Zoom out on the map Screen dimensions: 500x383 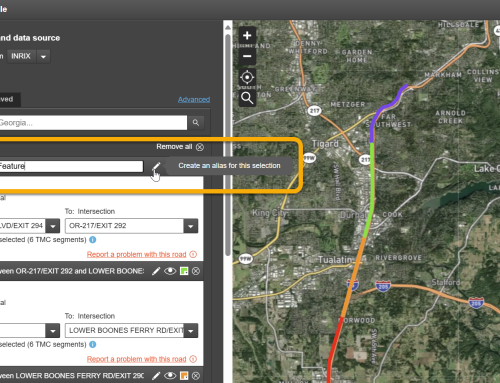point(247,56)
